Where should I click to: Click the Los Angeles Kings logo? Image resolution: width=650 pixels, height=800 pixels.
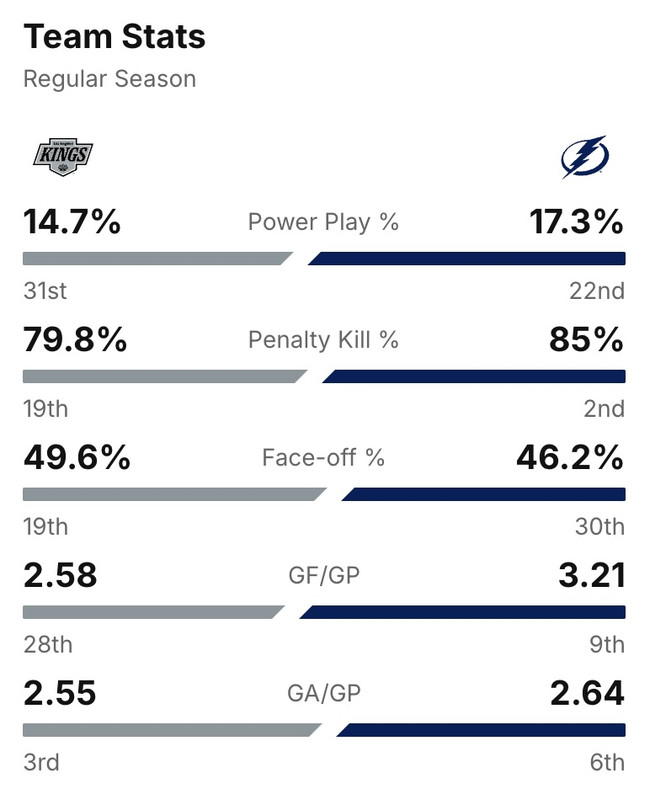point(63,155)
